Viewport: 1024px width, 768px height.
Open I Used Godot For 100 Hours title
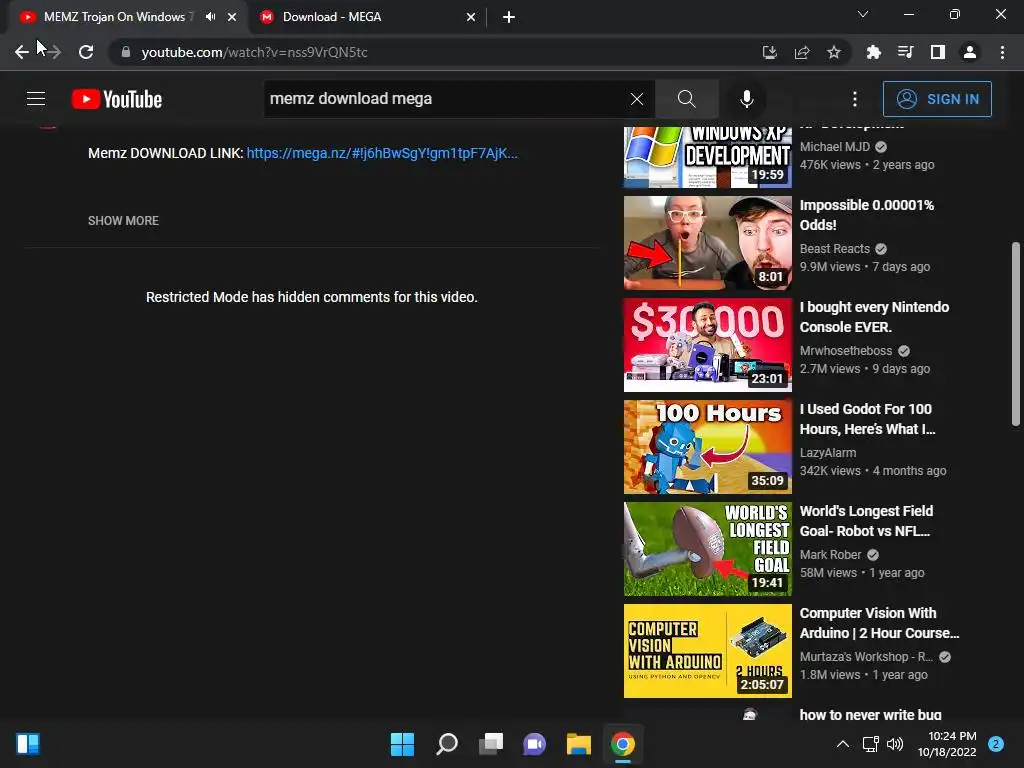pos(867,419)
